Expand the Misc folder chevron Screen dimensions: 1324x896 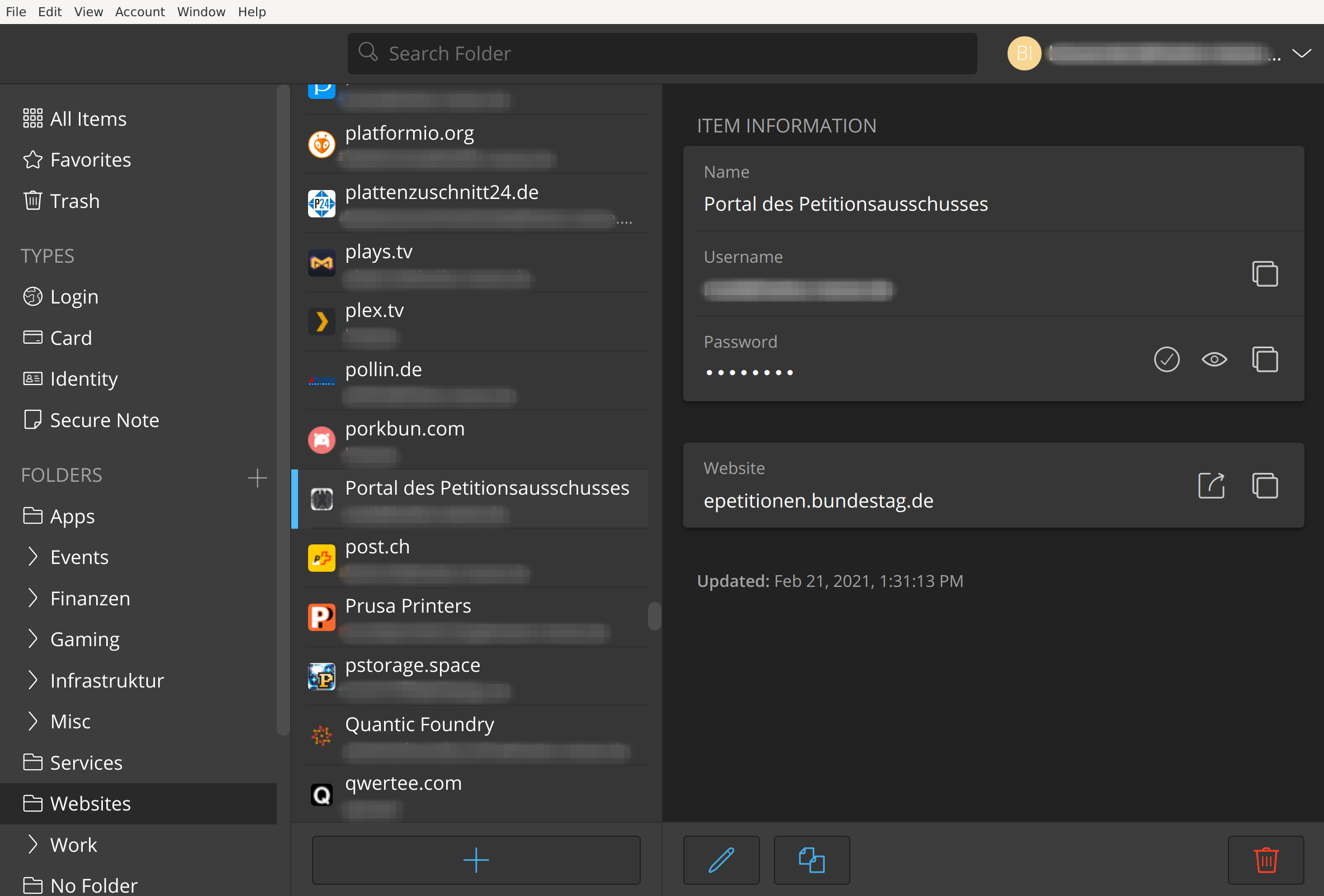pos(33,721)
